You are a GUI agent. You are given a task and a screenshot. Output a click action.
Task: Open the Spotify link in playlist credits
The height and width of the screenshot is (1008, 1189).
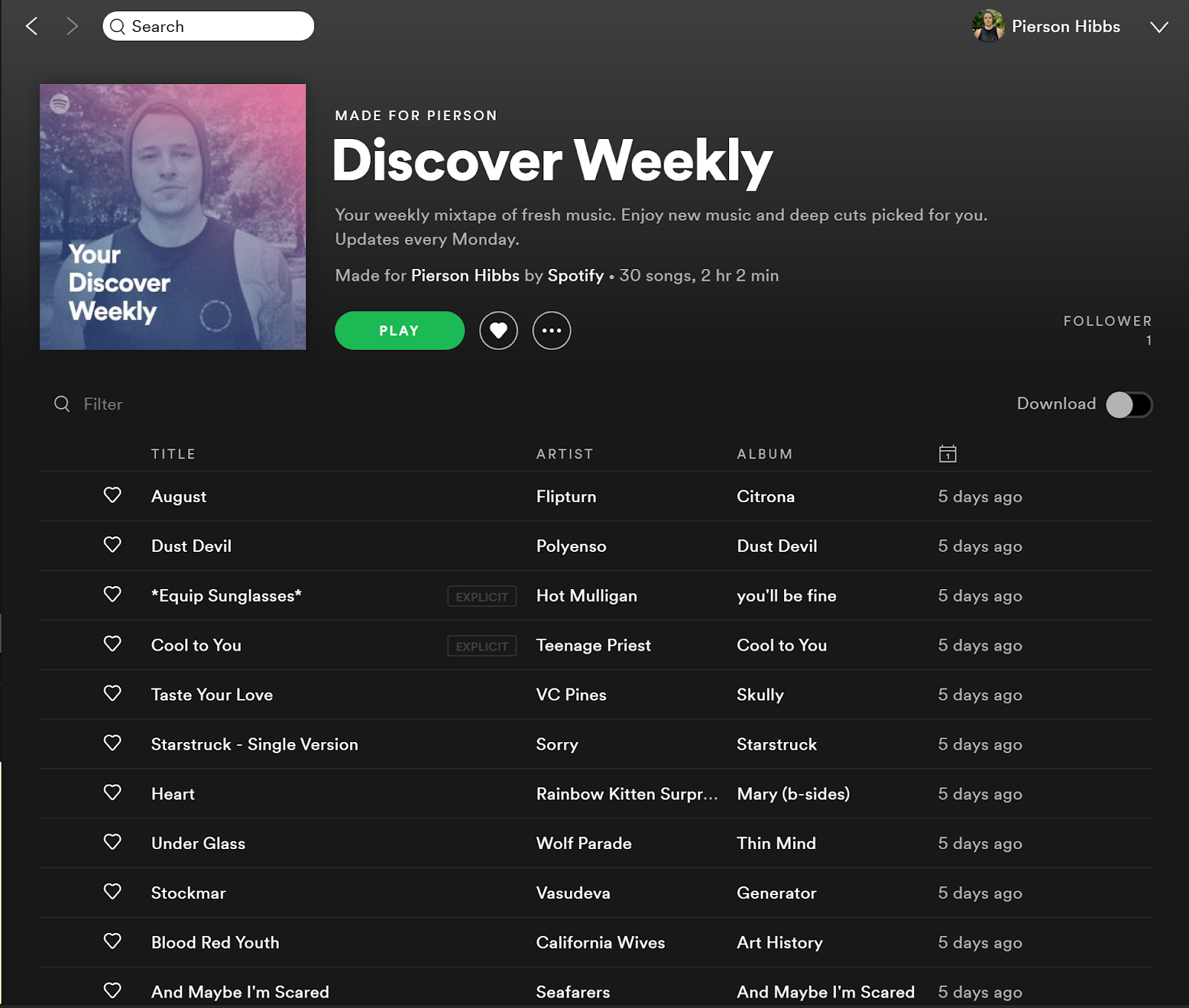(x=576, y=276)
